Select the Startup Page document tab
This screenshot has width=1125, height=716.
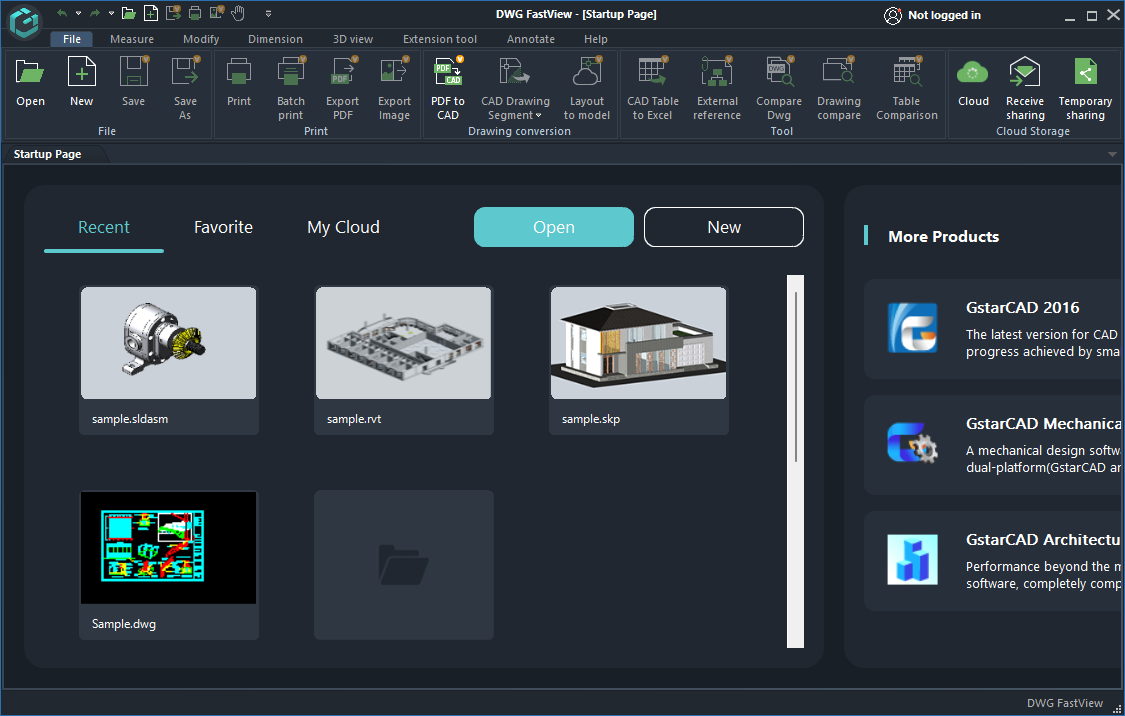47,154
